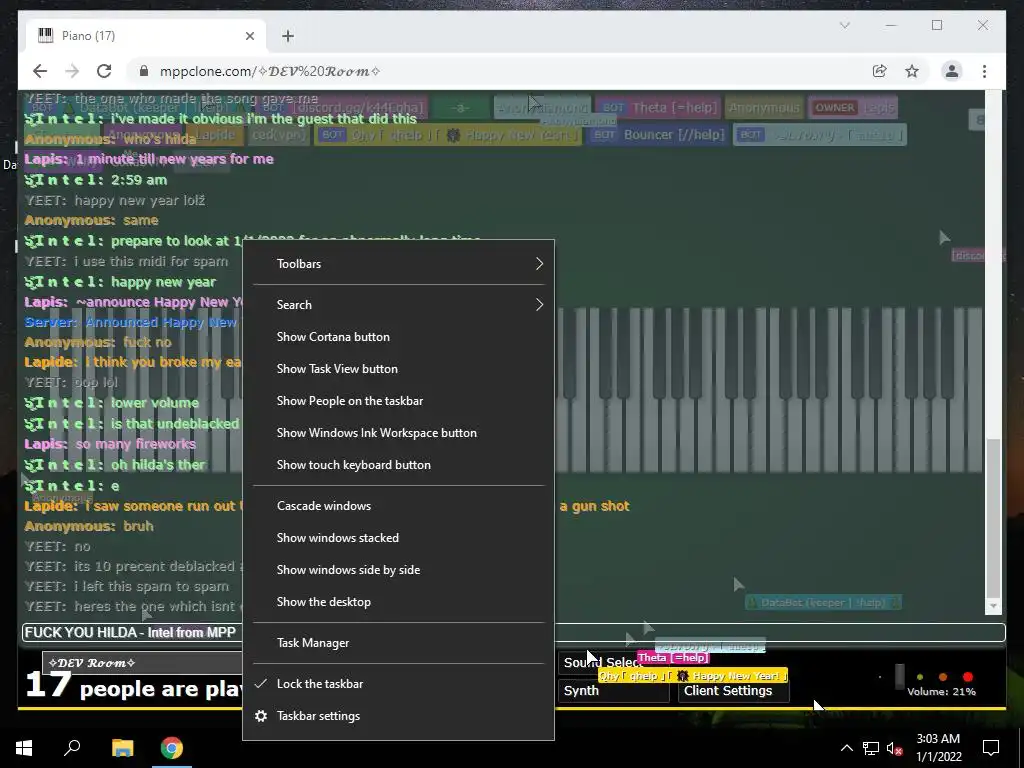Bookmark this tab star icon
The width and height of the screenshot is (1024, 768).
912,71
